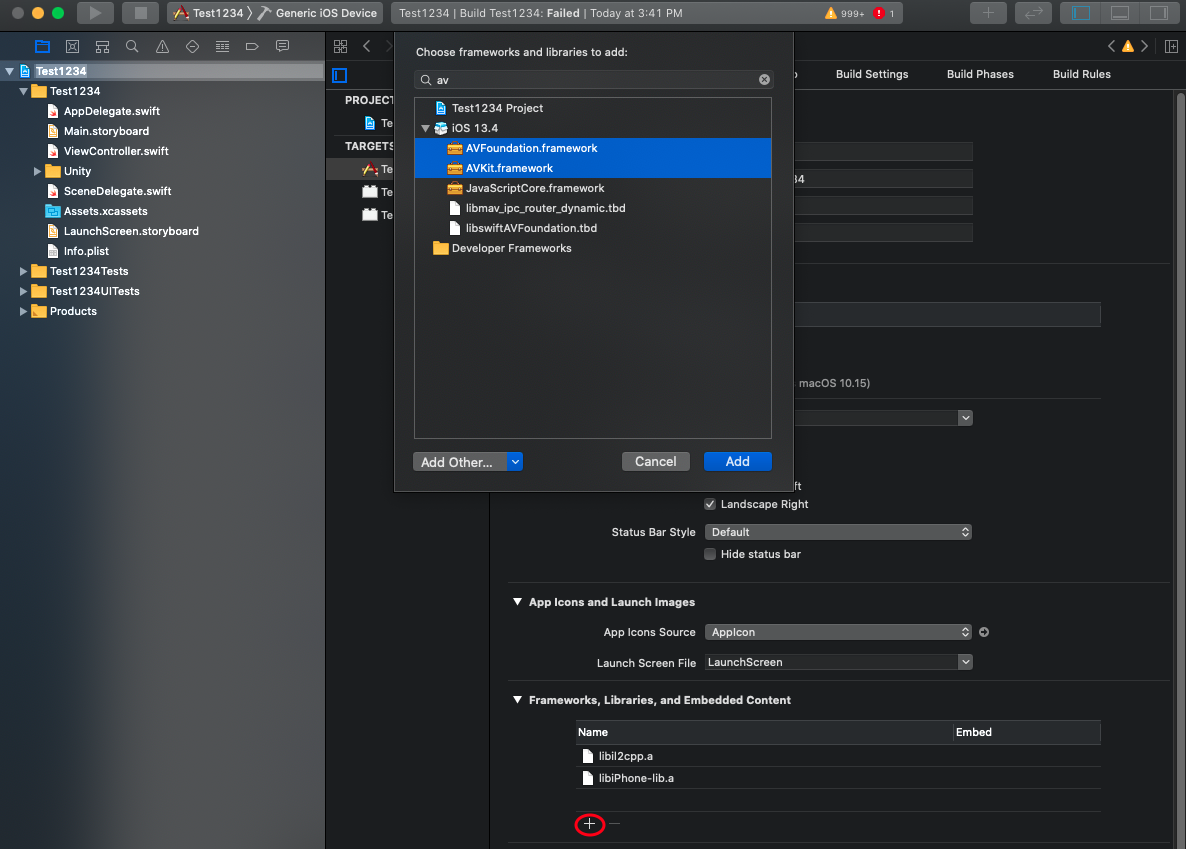Go back with the editor's left arrow
The image size is (1186, 849).
pyautogui.click(x=367, y=46)
